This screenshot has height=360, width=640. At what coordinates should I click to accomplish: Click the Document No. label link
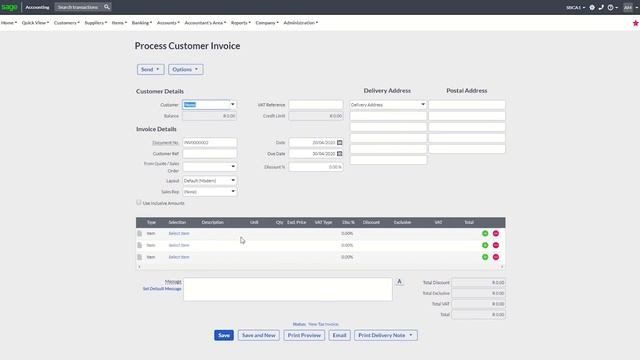pyautogui.click(x=165, y=143)
